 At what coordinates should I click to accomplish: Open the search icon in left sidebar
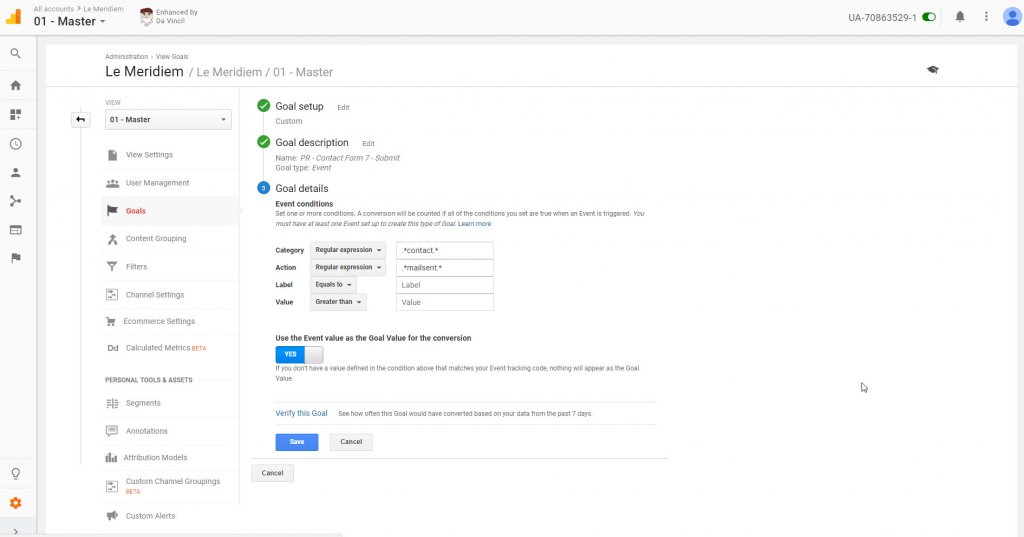pyautogui.click(x=16, y=54)
